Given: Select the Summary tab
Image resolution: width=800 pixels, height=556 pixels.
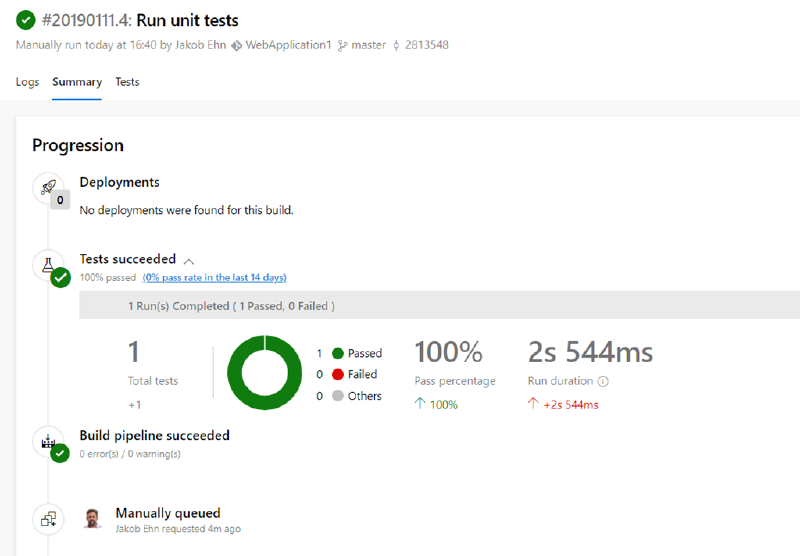Looking at the screenshot, I should pyautogui.click(x=77, y=82).
